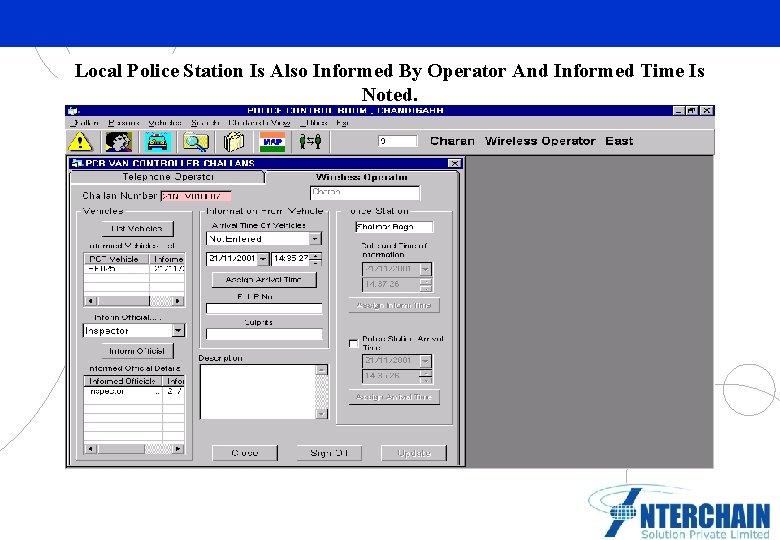Expand the Not Entered arrival time dropdown
Image resolution: width=780 pixels, height=540 pixels.
click(x=315, y=239)
